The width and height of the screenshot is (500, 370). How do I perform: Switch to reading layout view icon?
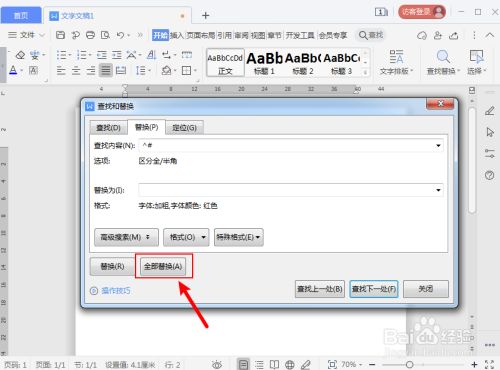(x=274, y=365)
